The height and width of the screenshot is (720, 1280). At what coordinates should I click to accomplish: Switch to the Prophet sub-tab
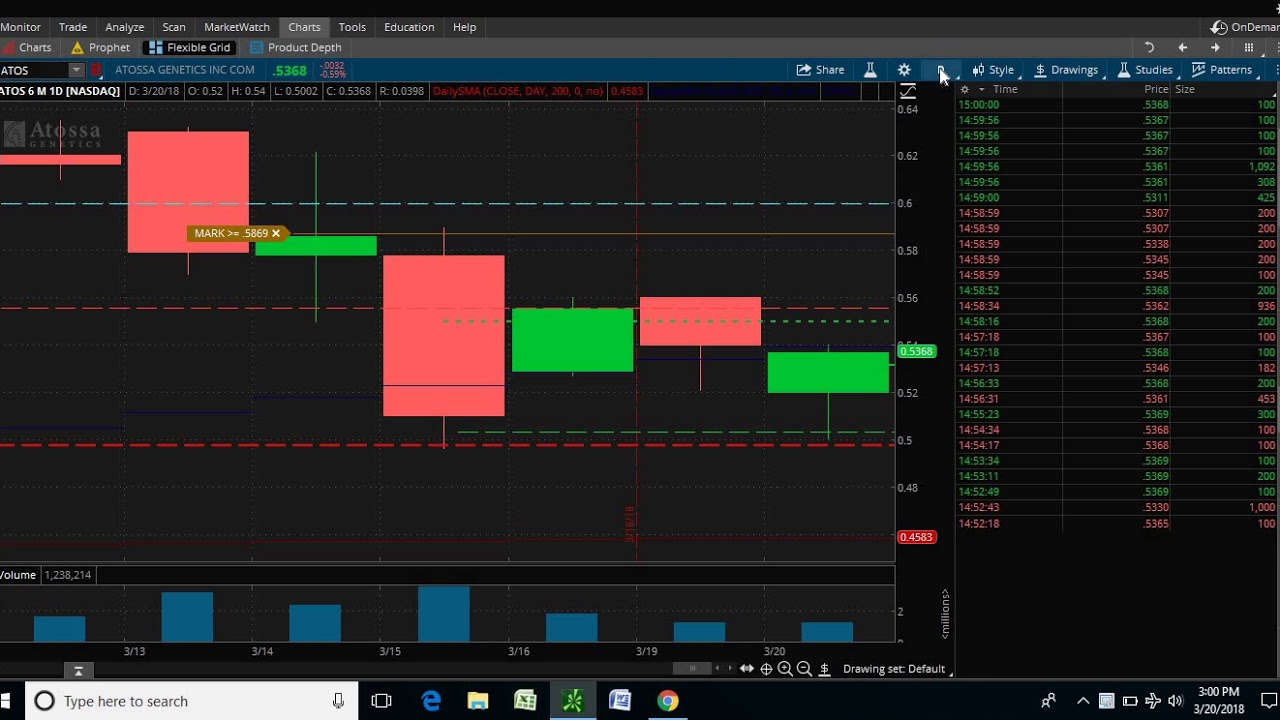point(100,47)
